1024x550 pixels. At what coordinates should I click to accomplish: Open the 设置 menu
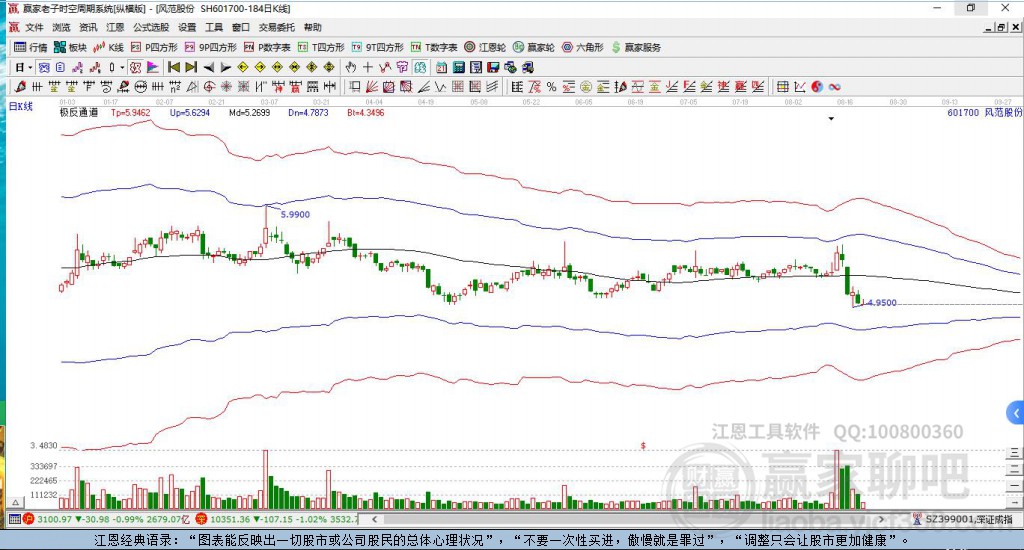[187, 27]
